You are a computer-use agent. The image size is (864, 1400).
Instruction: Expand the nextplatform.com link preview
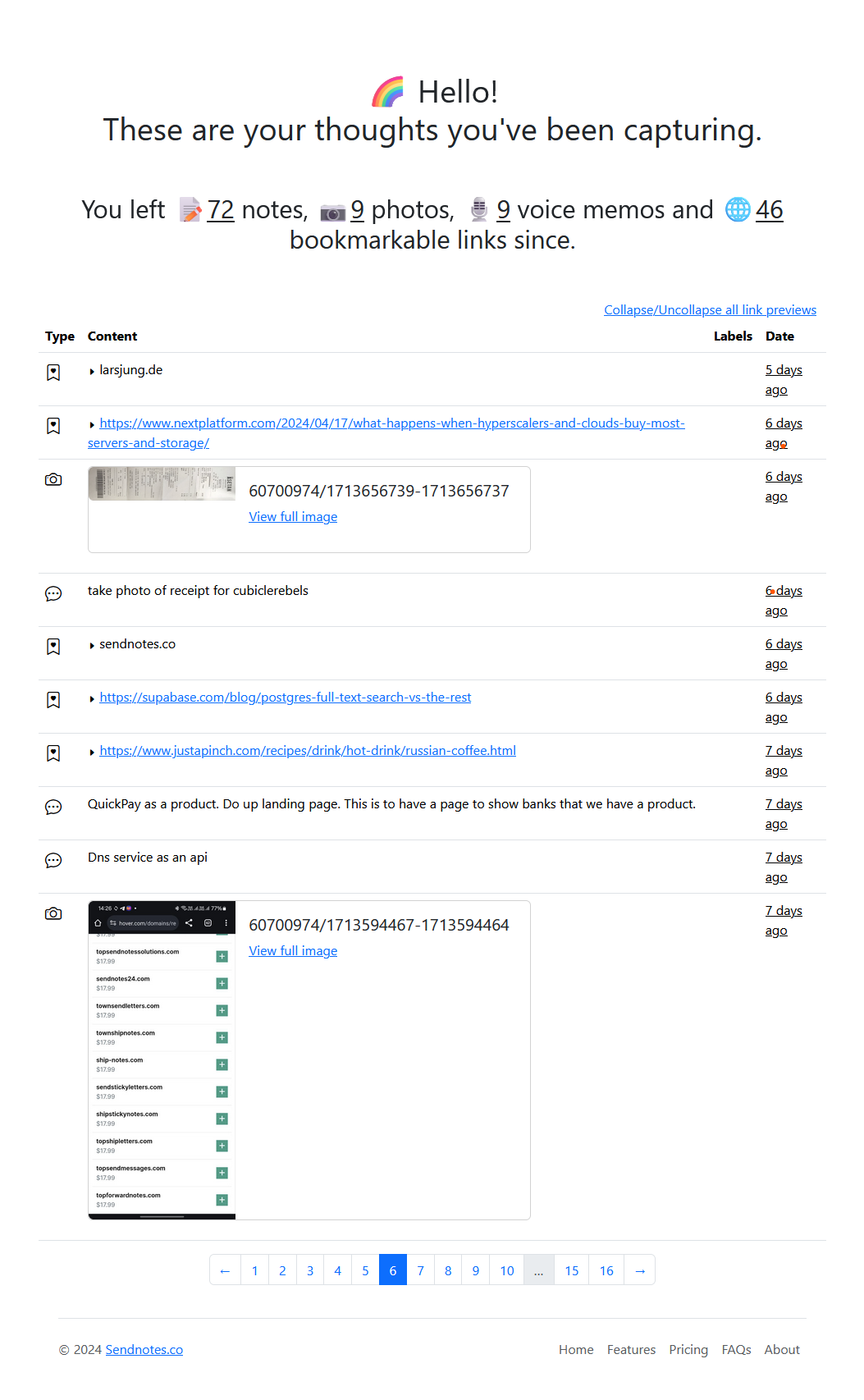click(x=92, y=425)
